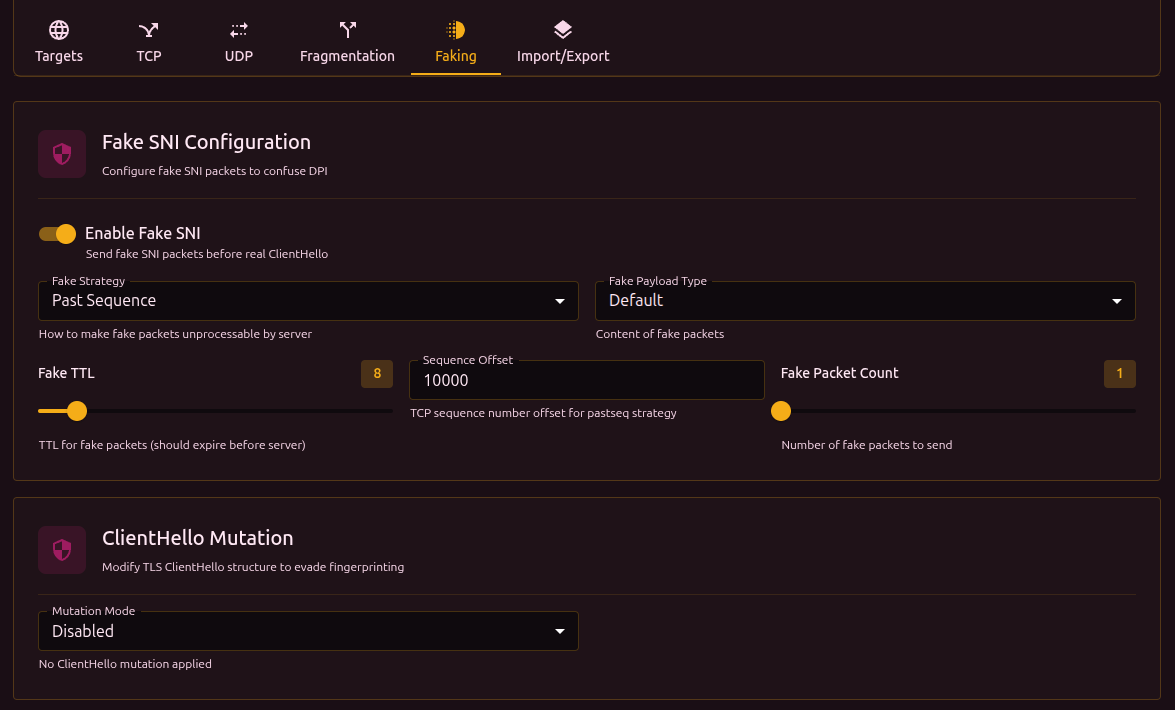Click the TCP merge-arrows icon
This screenshot has width=1175, height=710.
tap(149, 30)
